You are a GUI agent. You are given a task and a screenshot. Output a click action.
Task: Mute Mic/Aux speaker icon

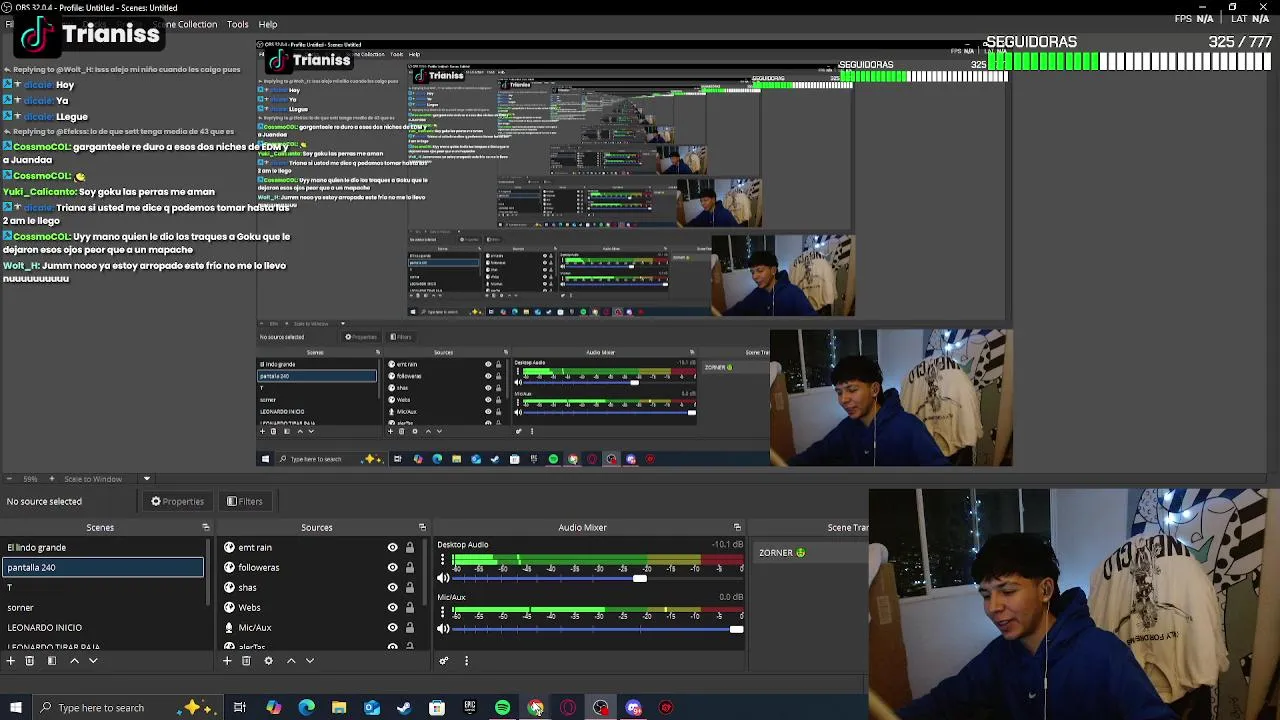click(x=444, y=629)
